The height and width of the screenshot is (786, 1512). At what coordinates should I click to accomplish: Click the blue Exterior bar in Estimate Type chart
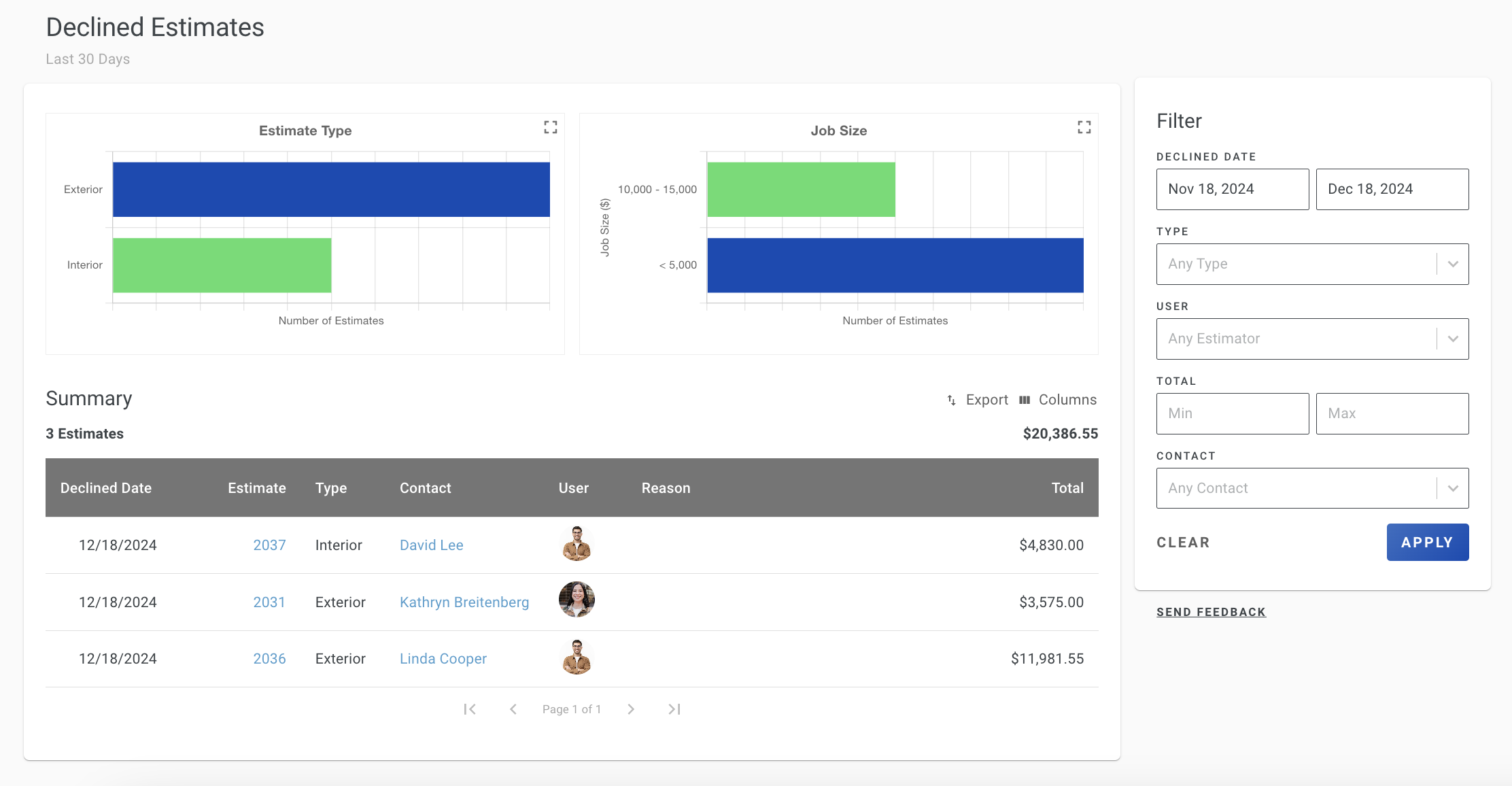click(331, 190)
